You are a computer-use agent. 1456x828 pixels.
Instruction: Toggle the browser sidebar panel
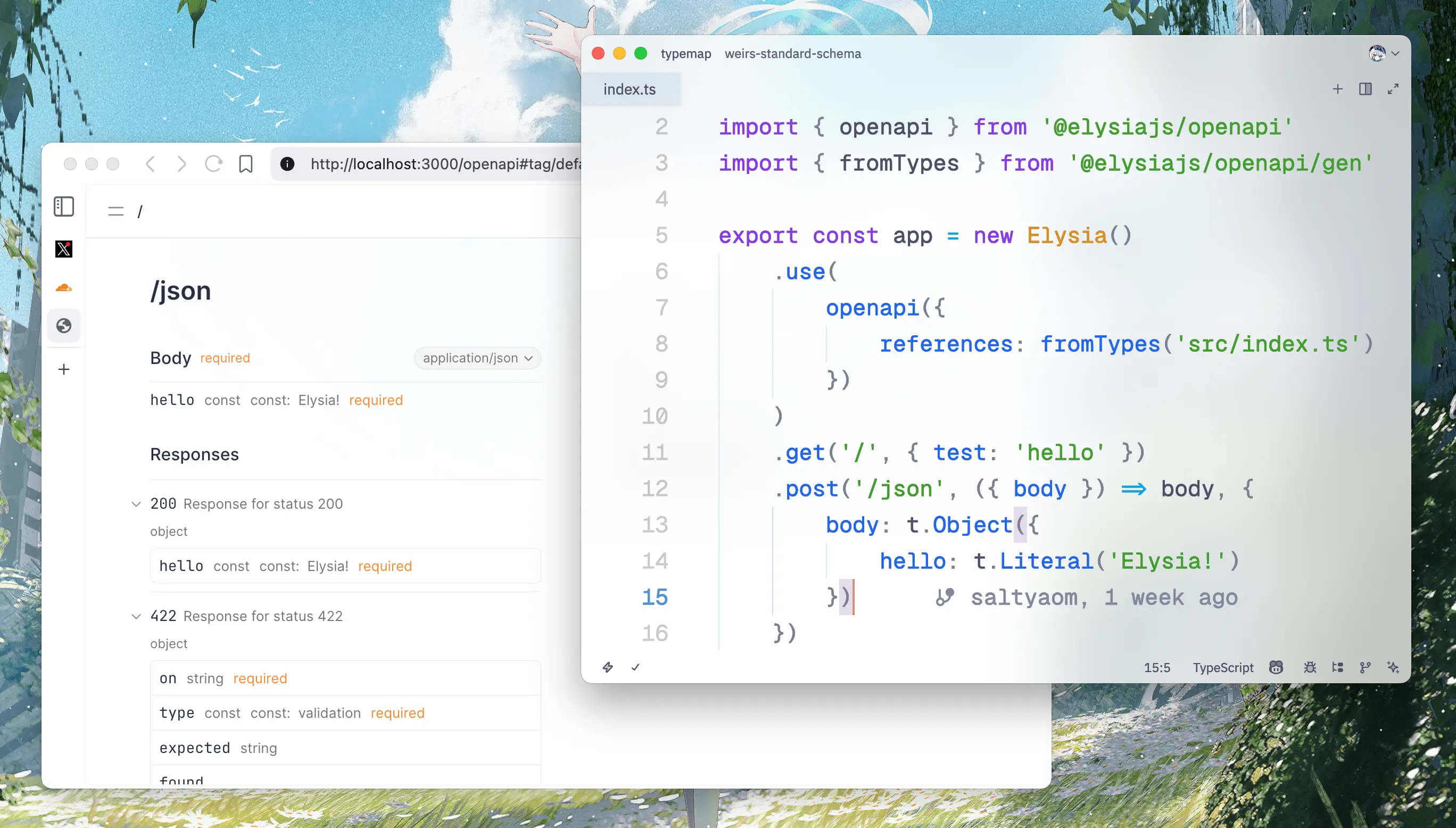64,206
